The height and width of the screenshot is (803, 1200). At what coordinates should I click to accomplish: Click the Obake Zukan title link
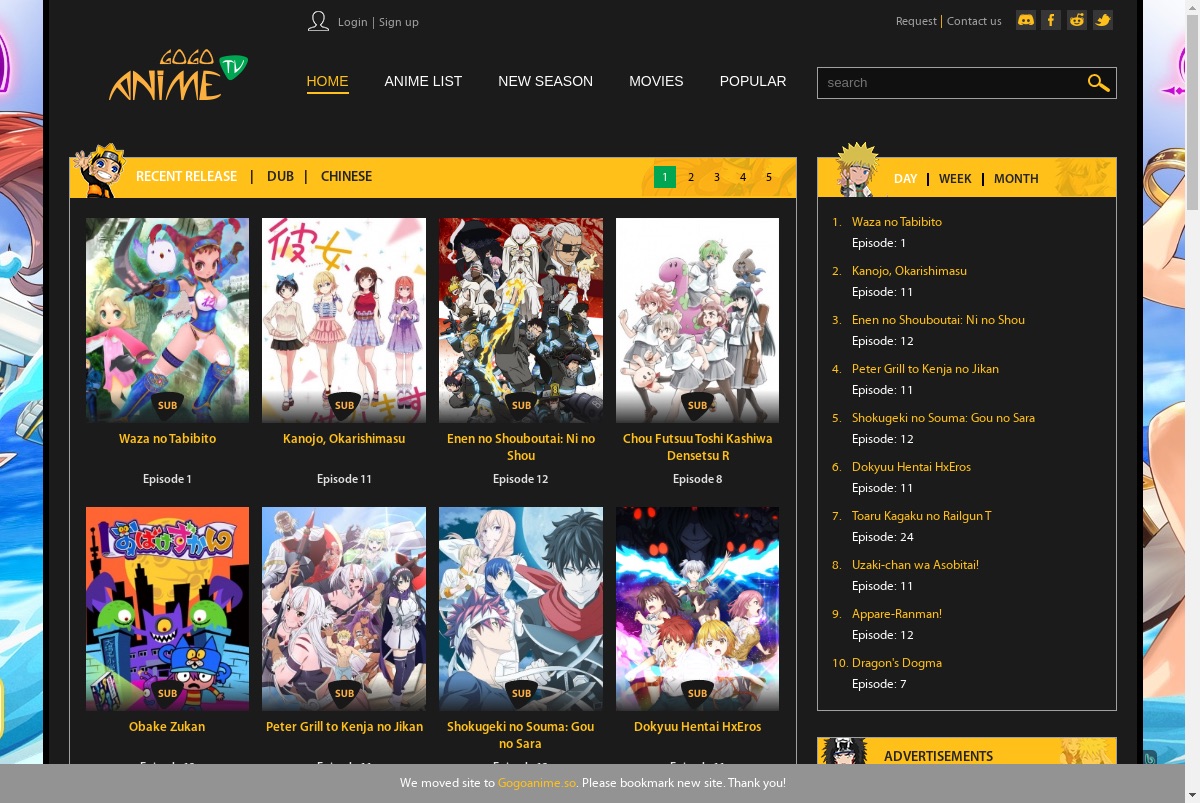(167, 727)
